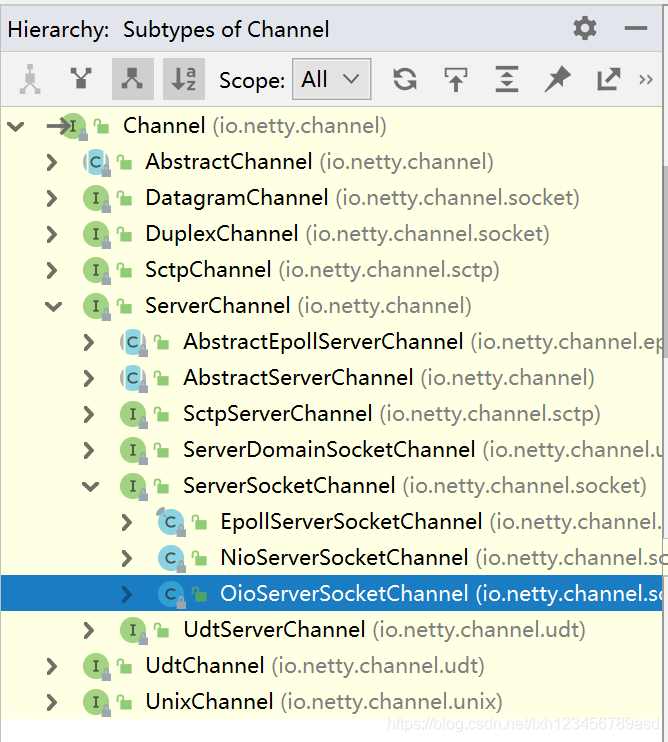Screen dimensions: 668x742
Task: Click the interface icon beside DatagramChannel
Action: tap(97, 198)
